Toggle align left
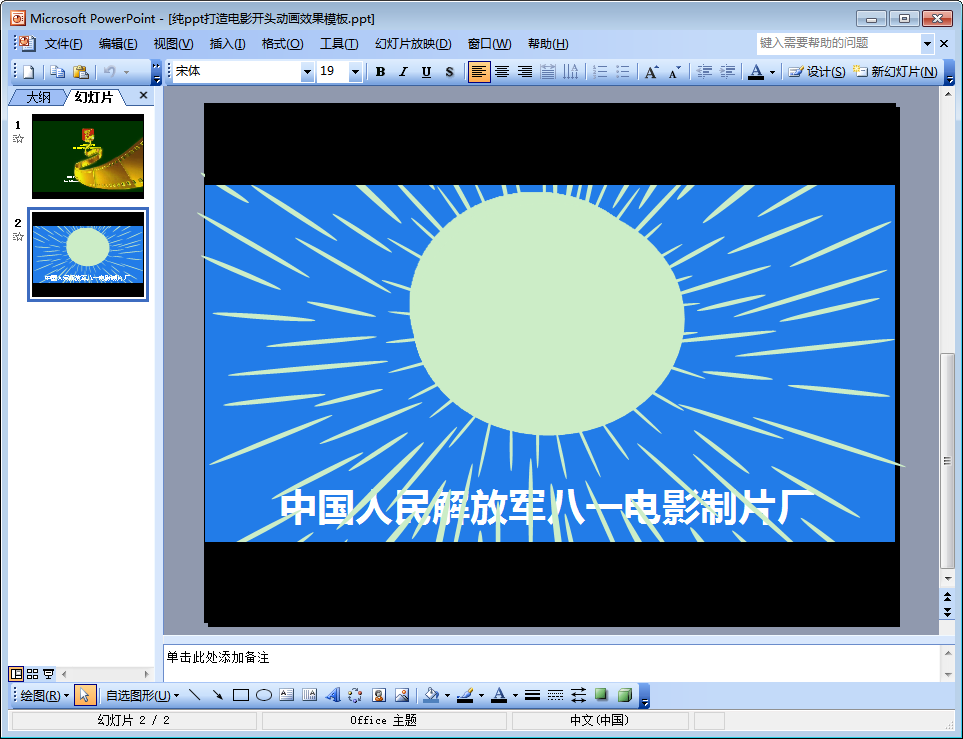Image resolution: width=963 pixels, height=739 pixels. click(x=479, y=72)
